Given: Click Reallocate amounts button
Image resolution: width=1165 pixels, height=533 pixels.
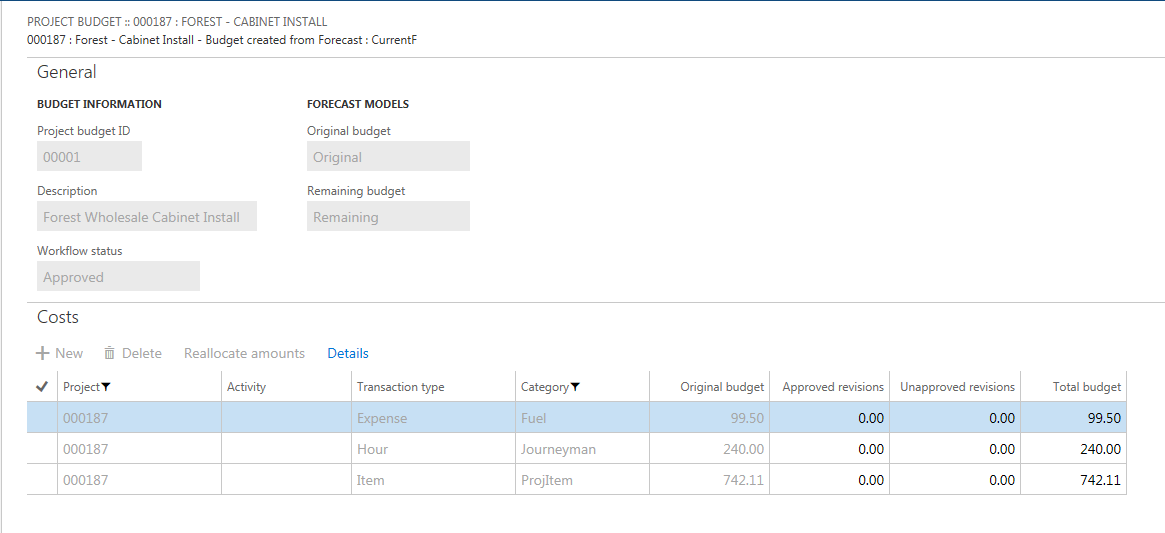Looking at the screenshot, I should (x=244, y=353).
